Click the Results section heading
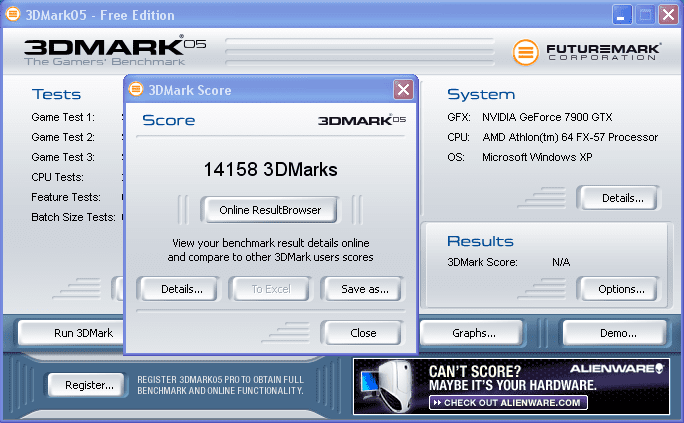Screen dimensions: 684x423 click(480, 241)
